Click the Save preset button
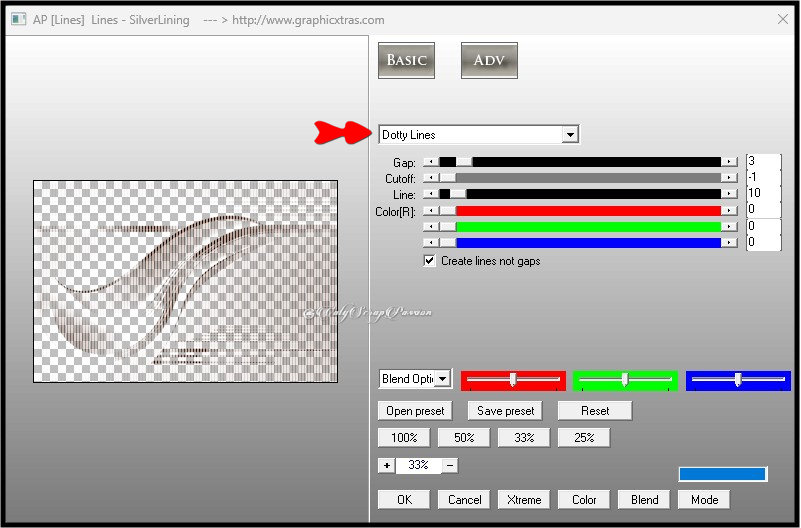The width and height of the screenshot is (801, 528). pos(505,411)
